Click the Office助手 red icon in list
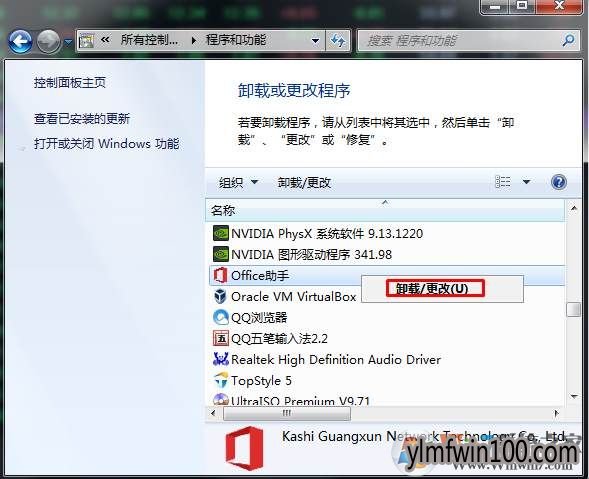This screenshot has width=589, height=479. (220, 275)
